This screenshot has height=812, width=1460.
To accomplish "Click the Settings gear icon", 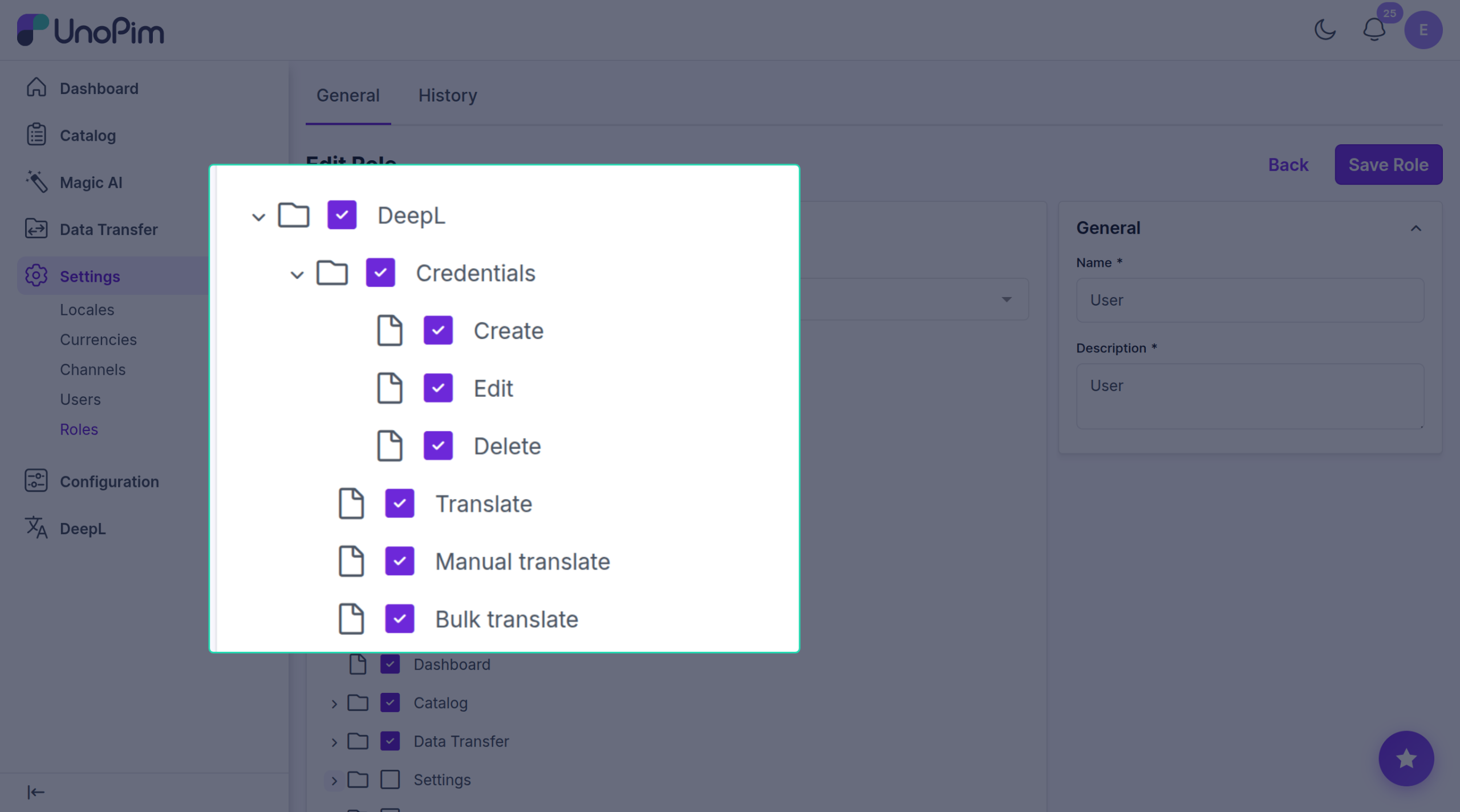I will tap(36, 276).
